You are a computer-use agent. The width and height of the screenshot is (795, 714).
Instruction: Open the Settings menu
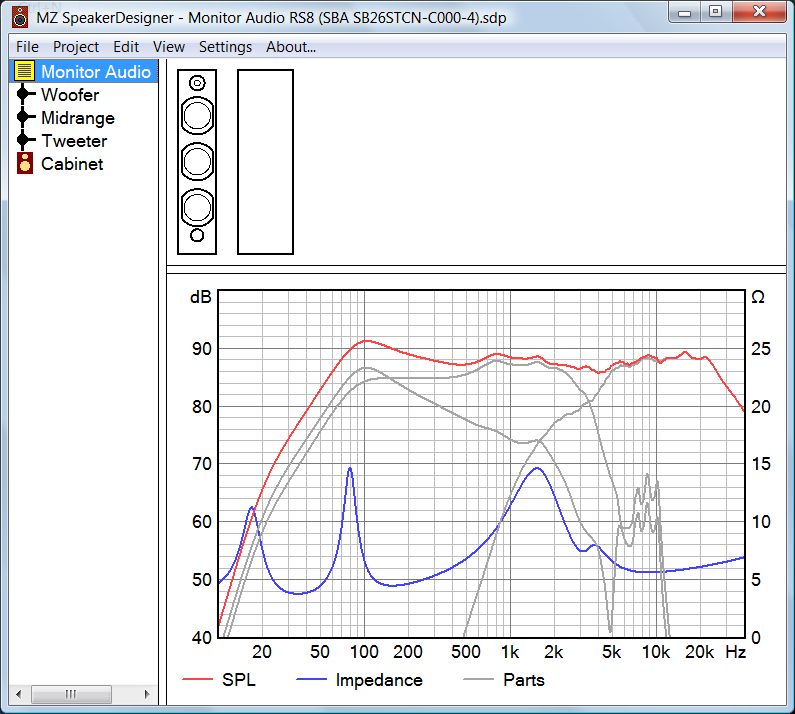point(225,47)
